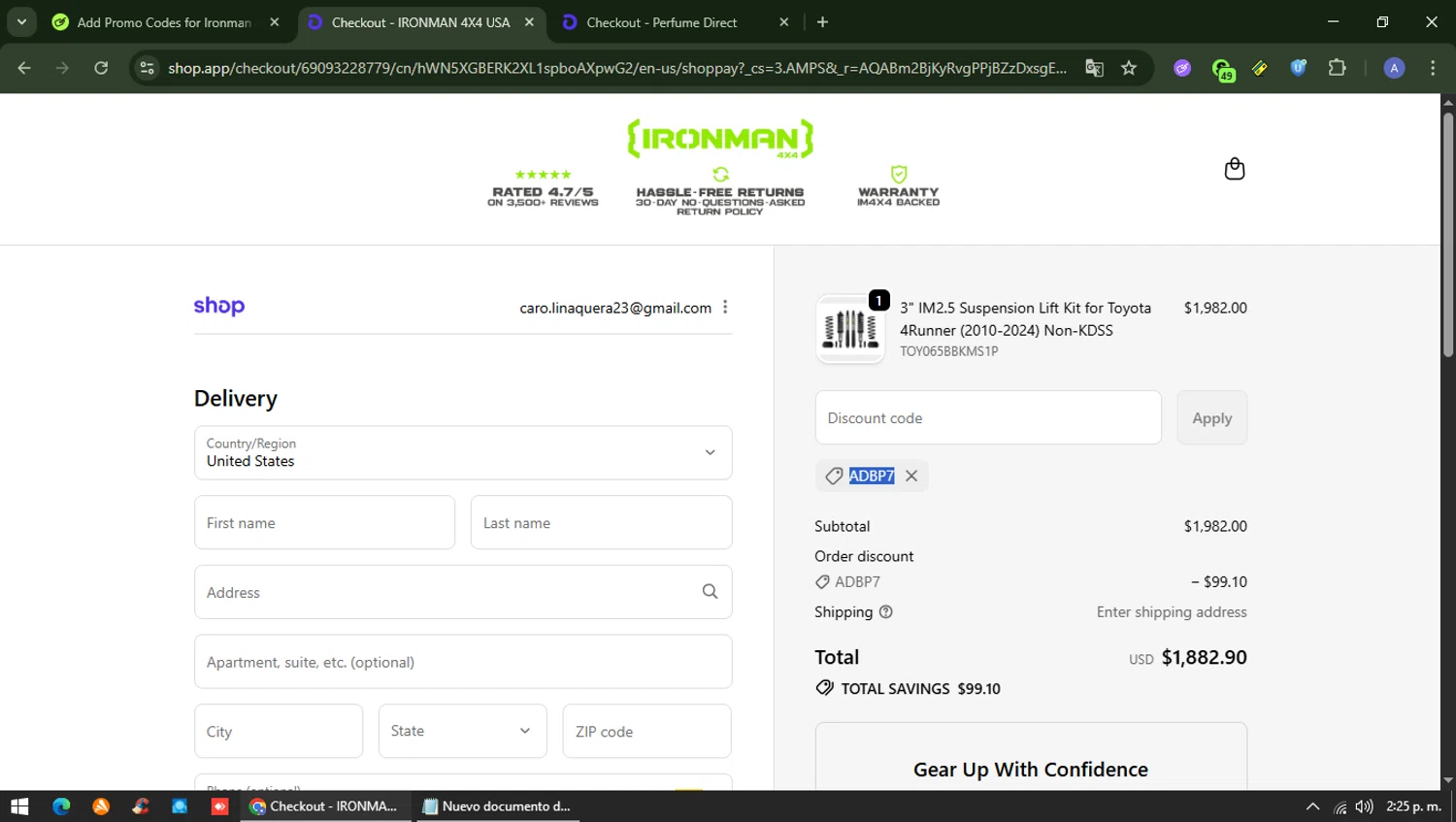The width and height of the screenshot is (1456, 822).
Task: Open the shopping bag cart icon
Action: 1234,169
